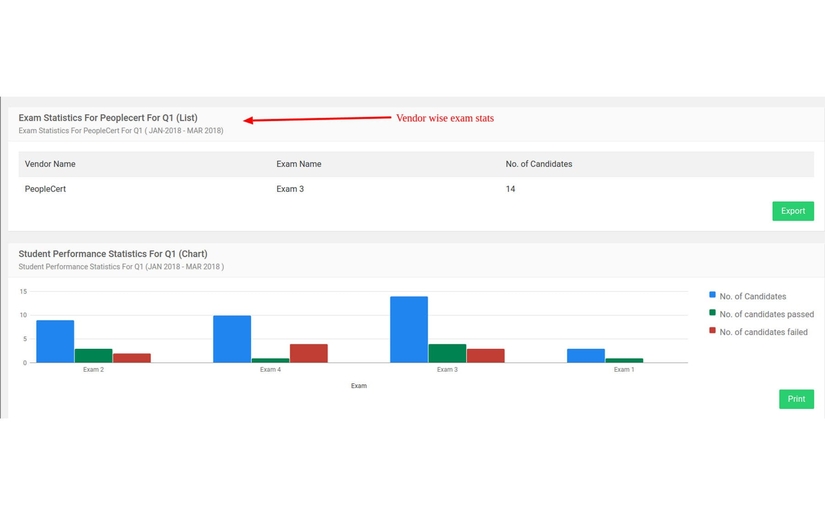Click the green Exam 3 passed bar

point(447,353)
